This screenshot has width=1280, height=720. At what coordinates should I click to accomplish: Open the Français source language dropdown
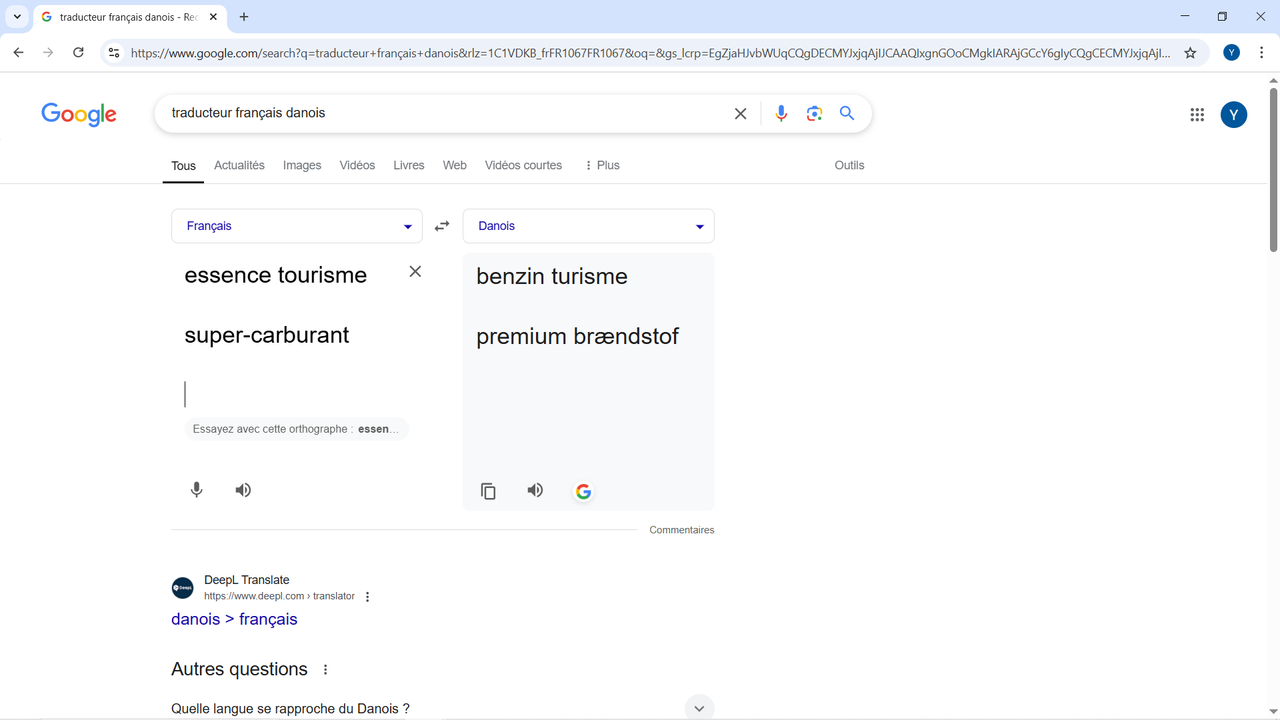[x=297, y=226]
